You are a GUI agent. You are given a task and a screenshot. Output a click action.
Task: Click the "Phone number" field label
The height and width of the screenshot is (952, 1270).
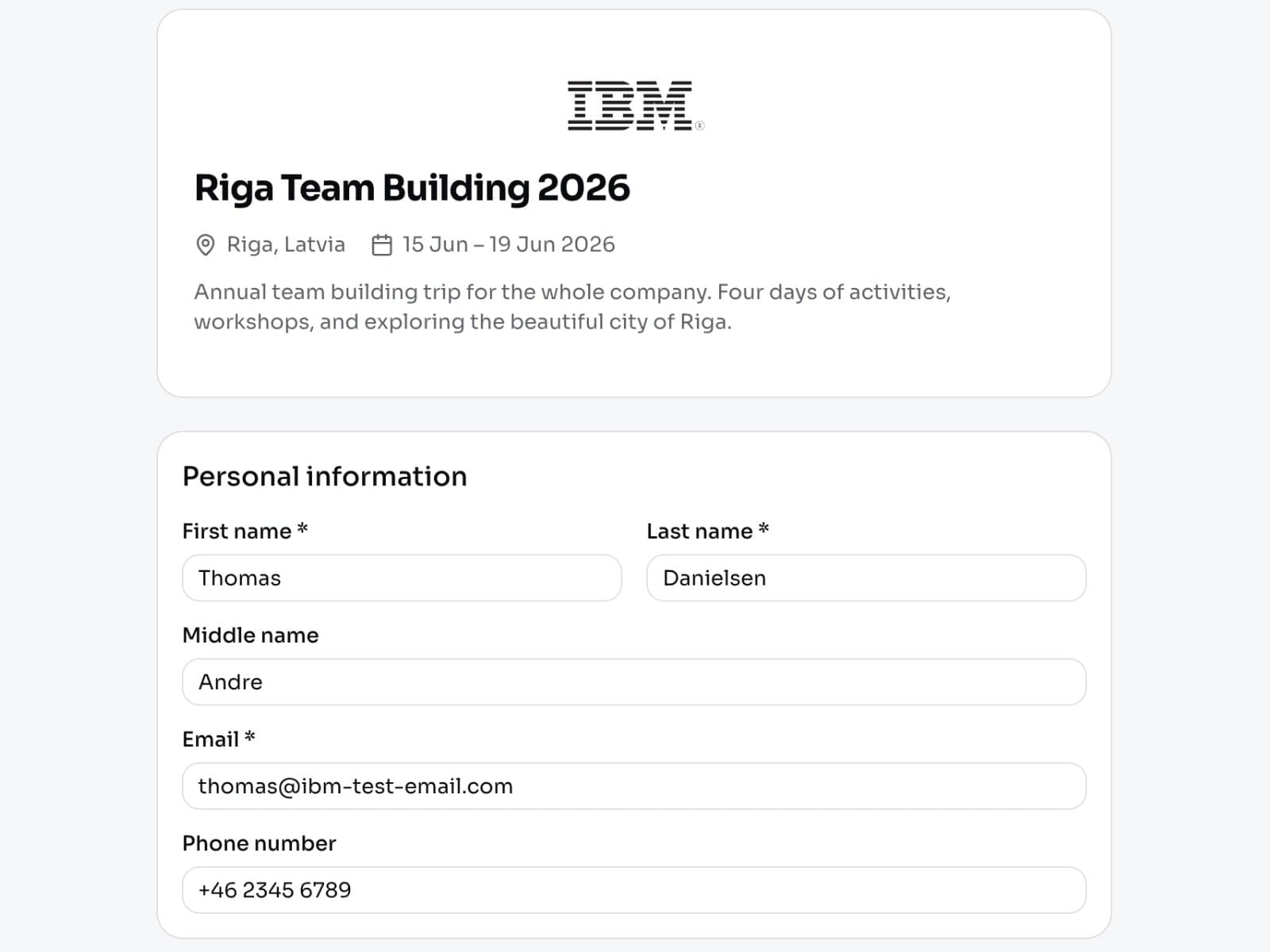pyautogui.click(x=259, y=843)
